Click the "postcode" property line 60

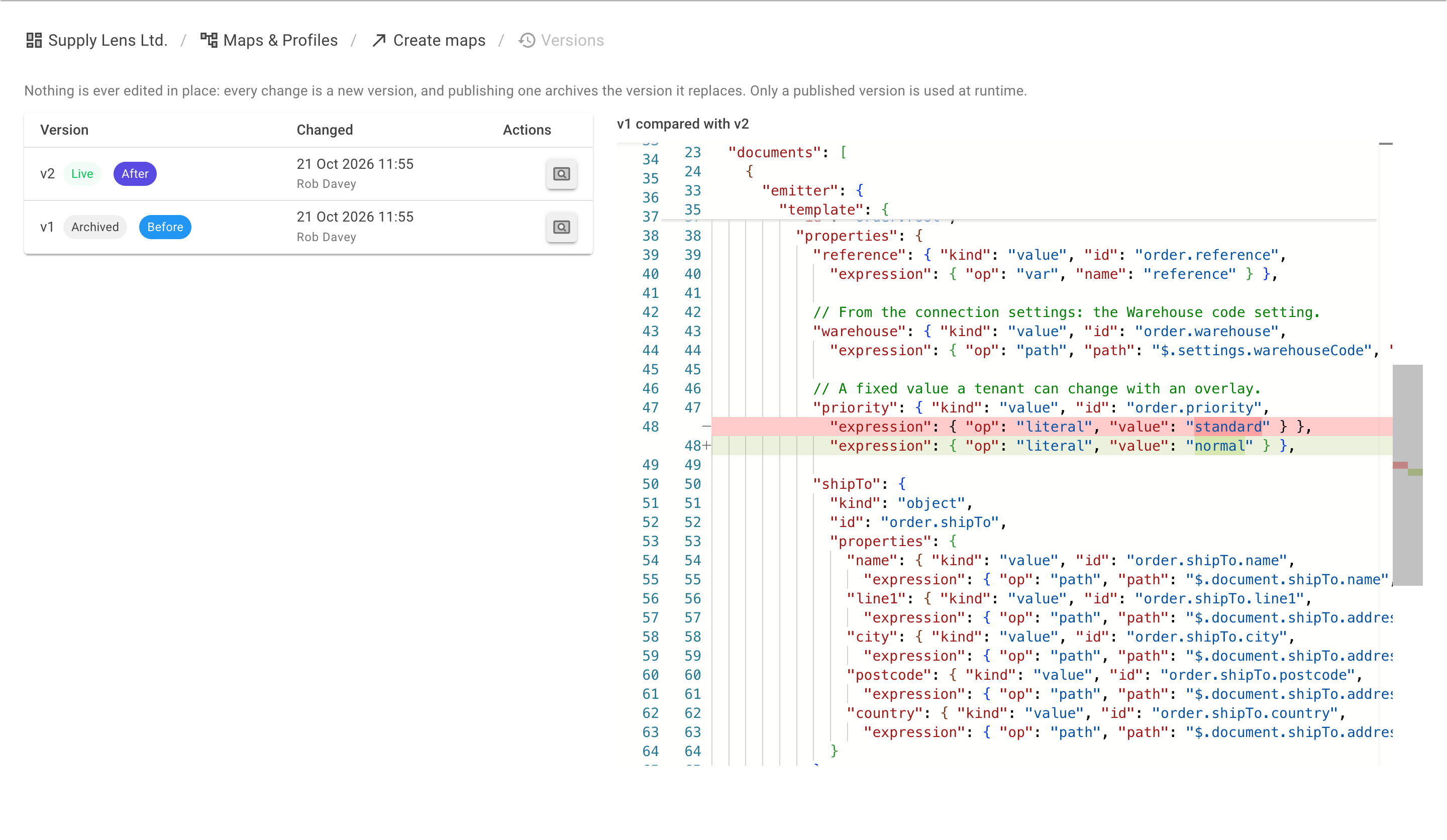pyautogui.click(x=1105, y=675)
